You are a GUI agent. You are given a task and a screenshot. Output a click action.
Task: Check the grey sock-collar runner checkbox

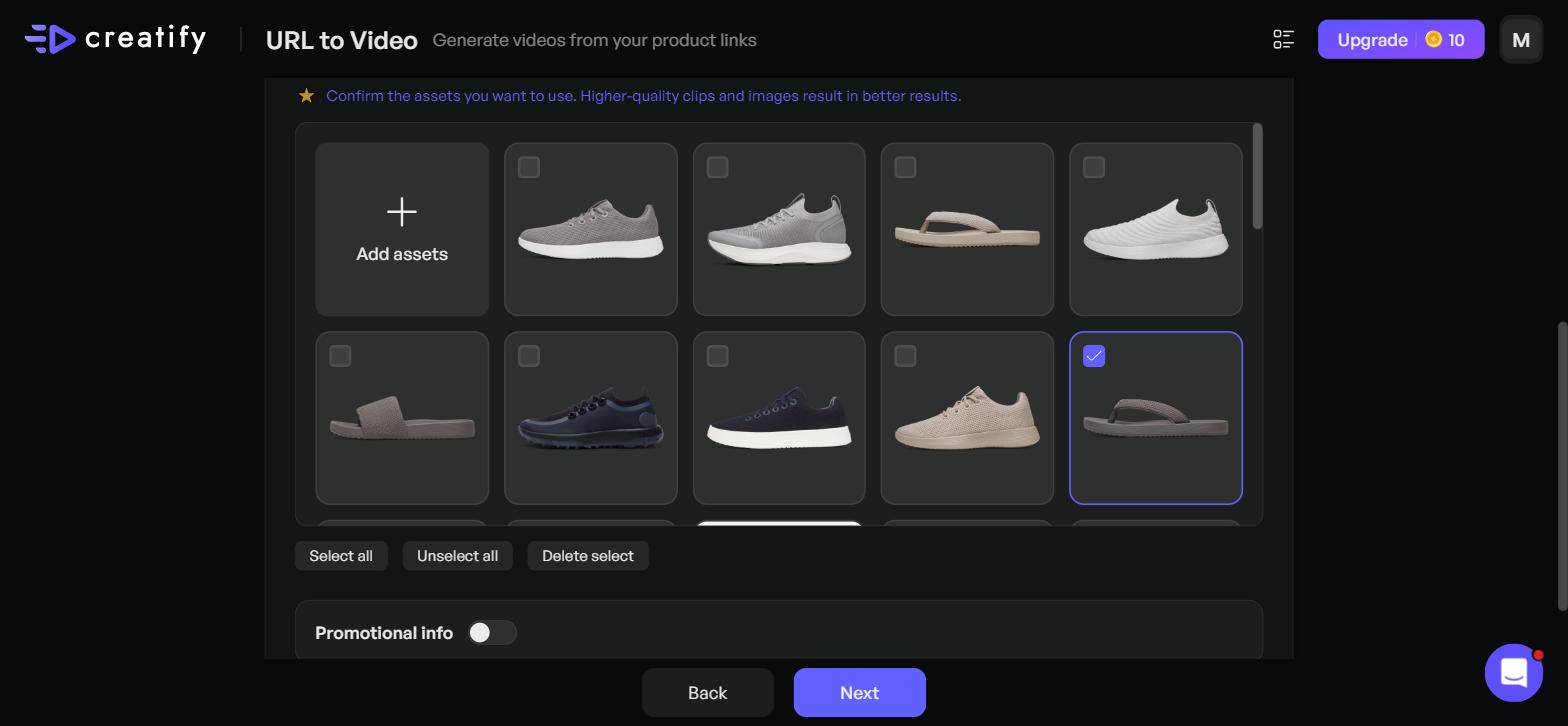[x=717, y=167]
